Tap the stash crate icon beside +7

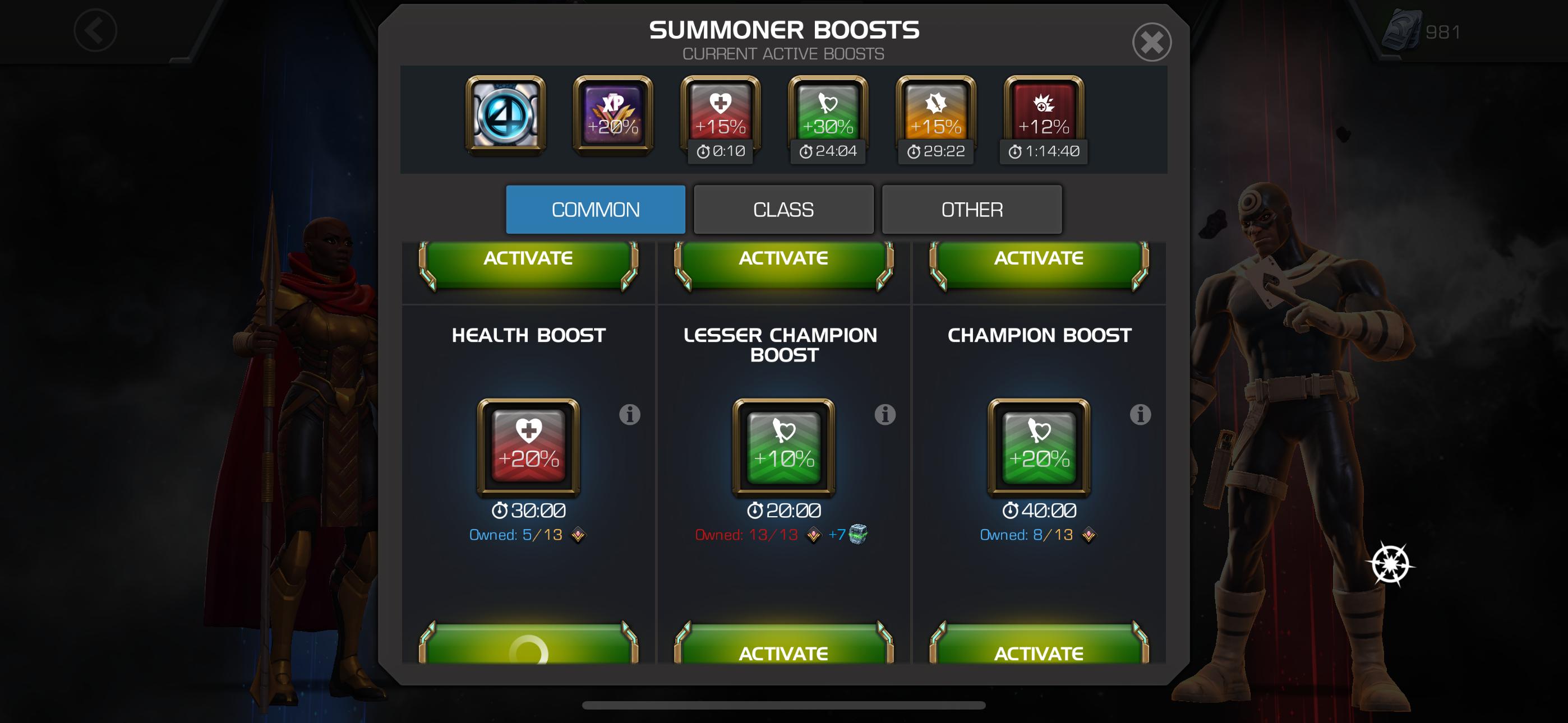coord(857,534)
